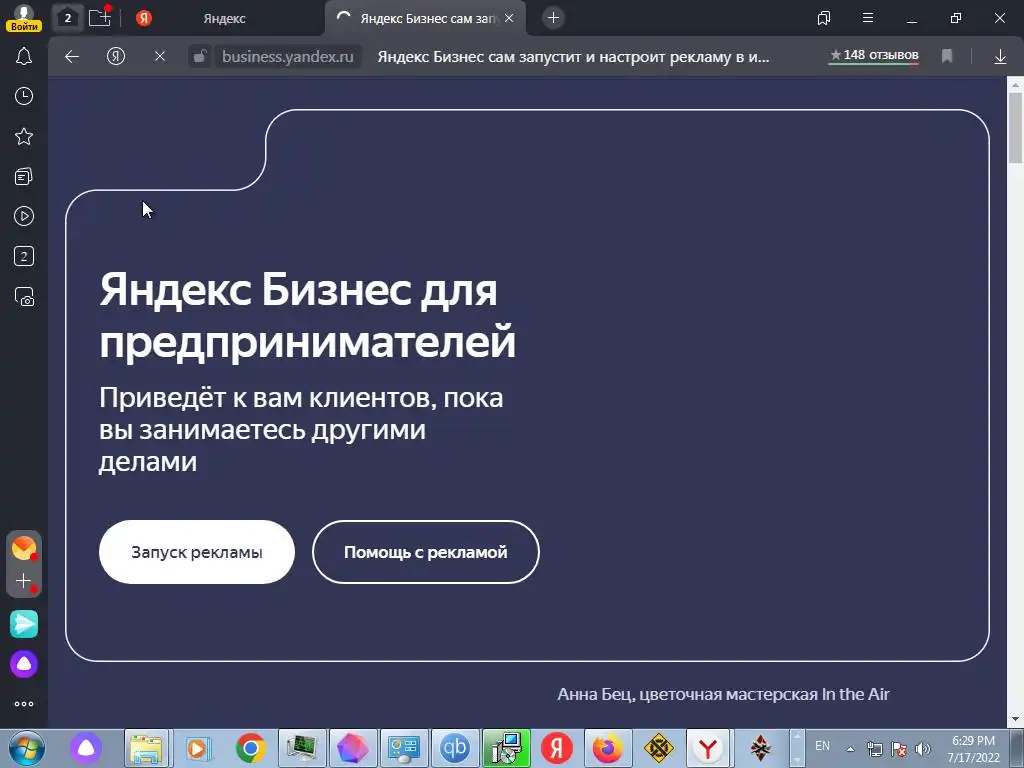
Task: Open history clock in sidebar
Action: [x=24, y=97]
